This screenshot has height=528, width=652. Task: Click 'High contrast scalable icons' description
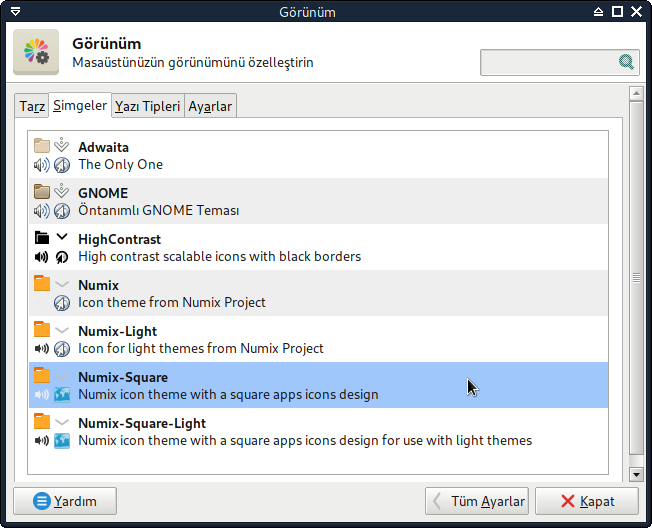click(220, 257)
